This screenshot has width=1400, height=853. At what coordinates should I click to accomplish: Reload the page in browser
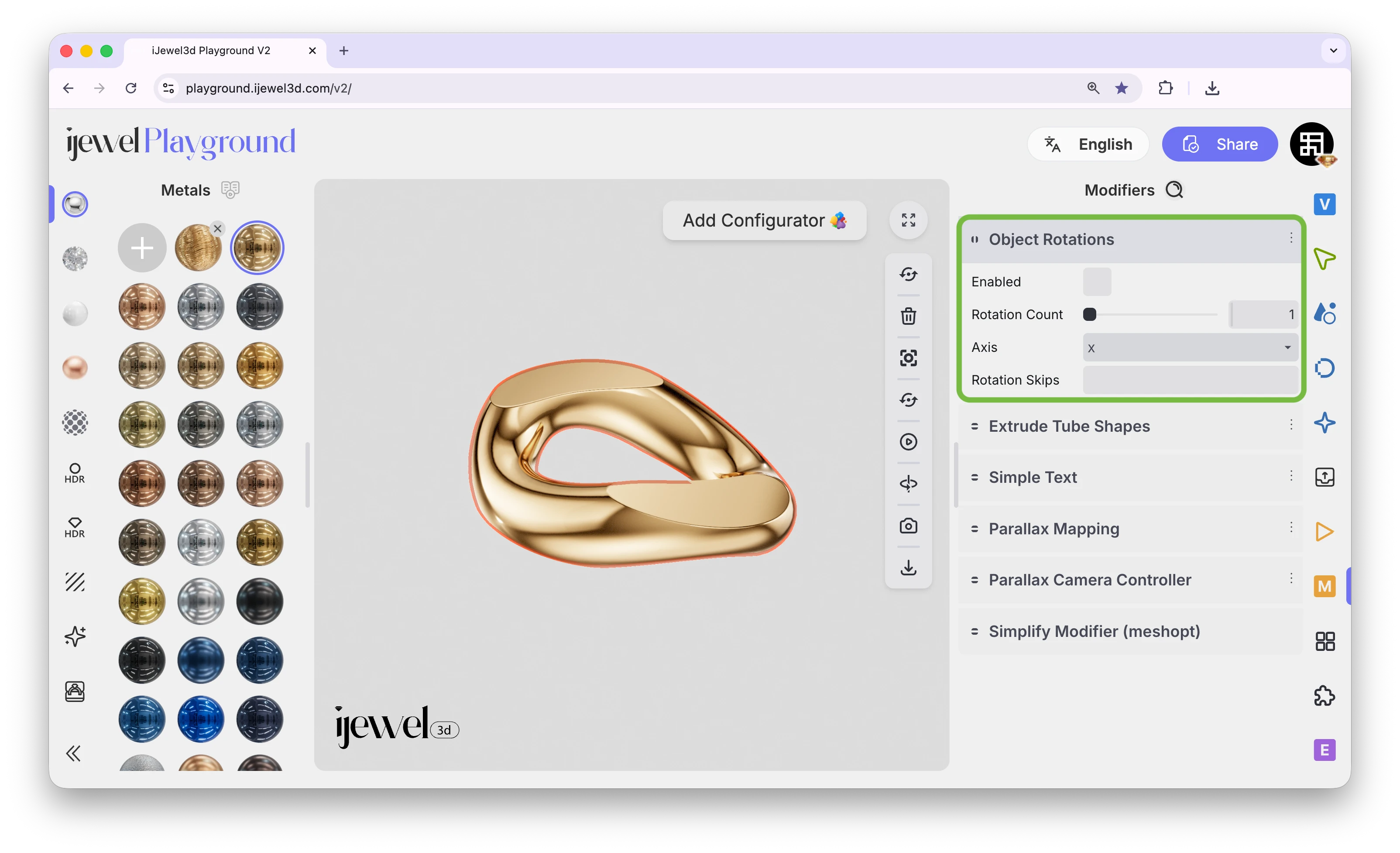pyautogui.click(x=130, y=88)
